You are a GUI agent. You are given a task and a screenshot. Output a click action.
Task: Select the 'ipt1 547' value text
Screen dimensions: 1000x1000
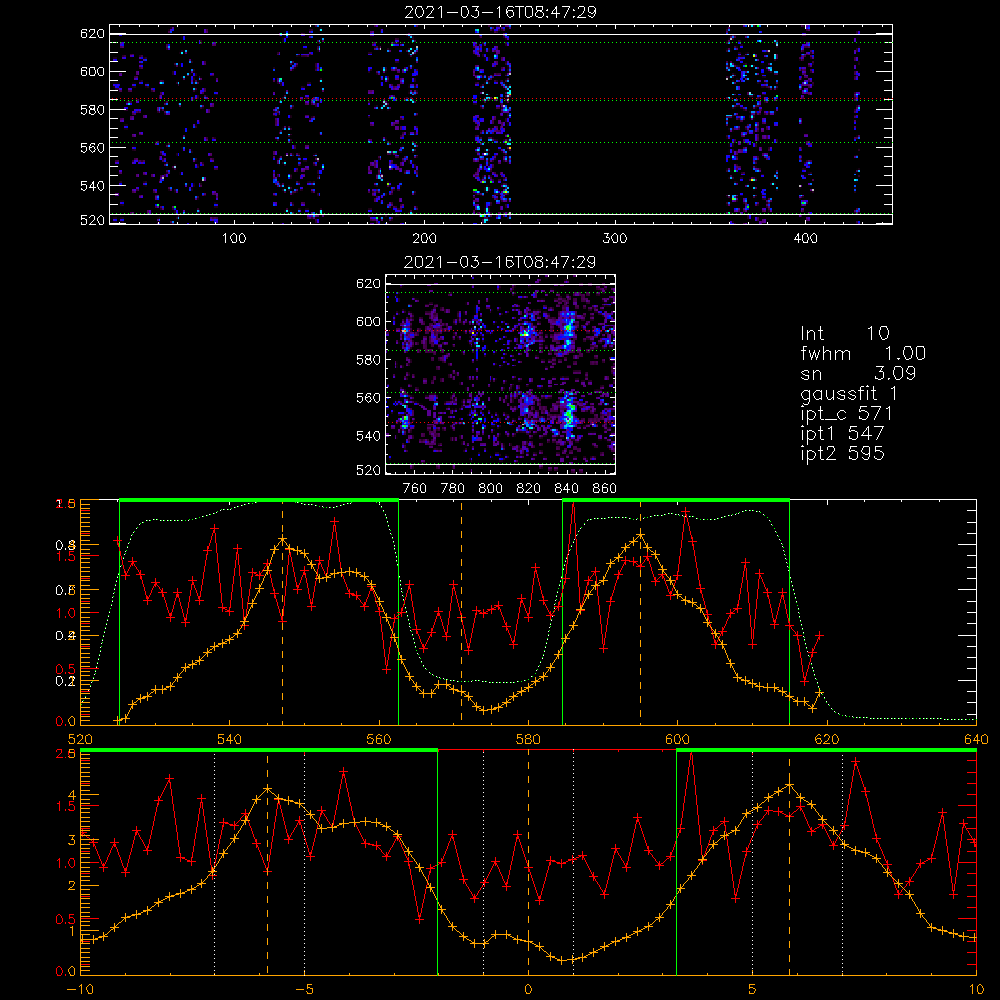(x=842, y=434)
